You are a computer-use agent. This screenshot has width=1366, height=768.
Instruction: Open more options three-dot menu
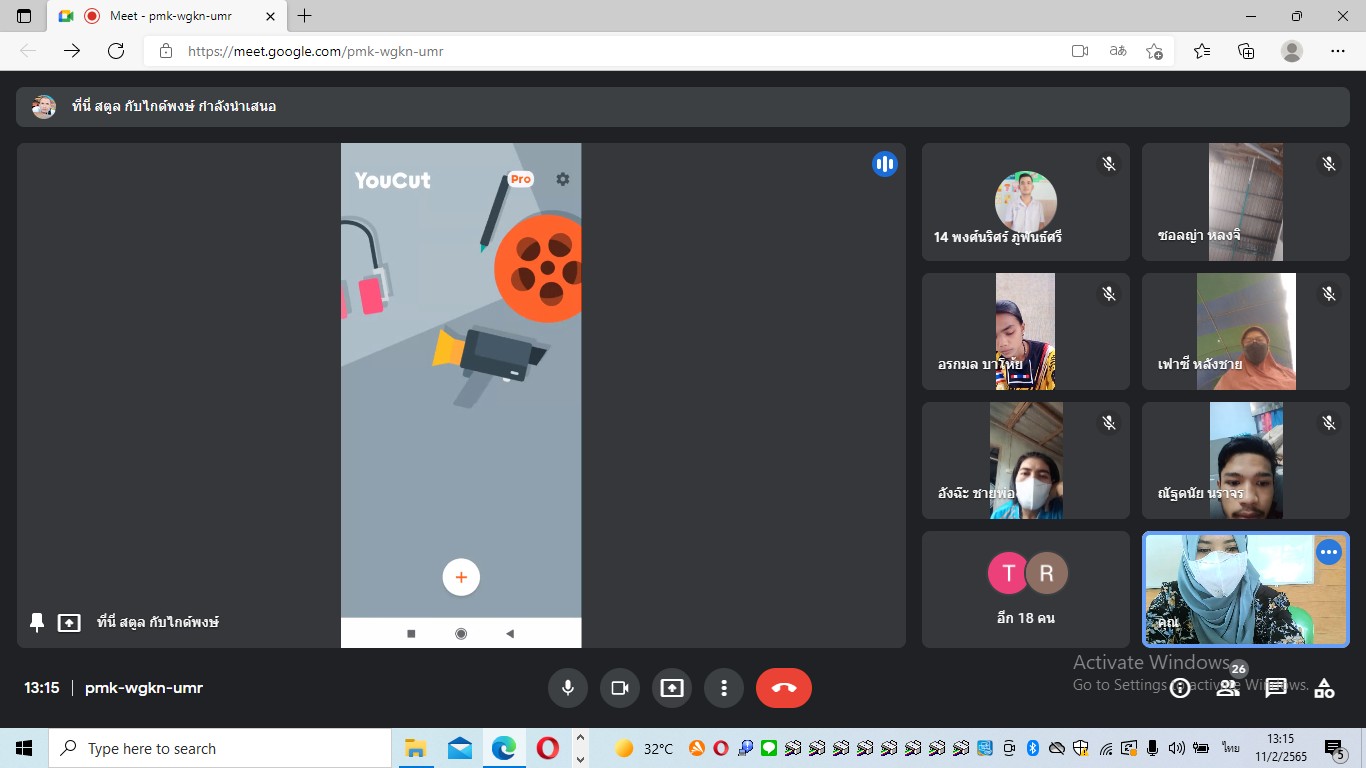723,688
